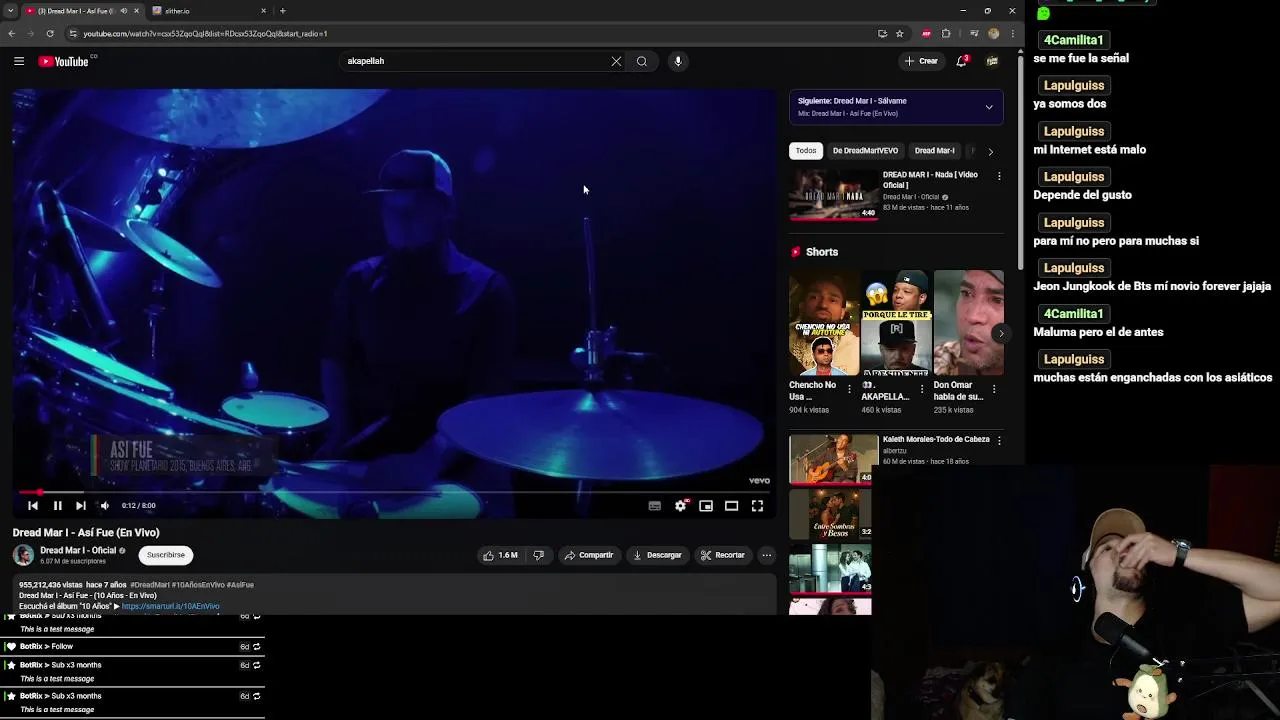Image resolution: width=1280 pixels, height=720 pixels.
Task: Switch to miniplayer mode
Action: click(706, 506)
